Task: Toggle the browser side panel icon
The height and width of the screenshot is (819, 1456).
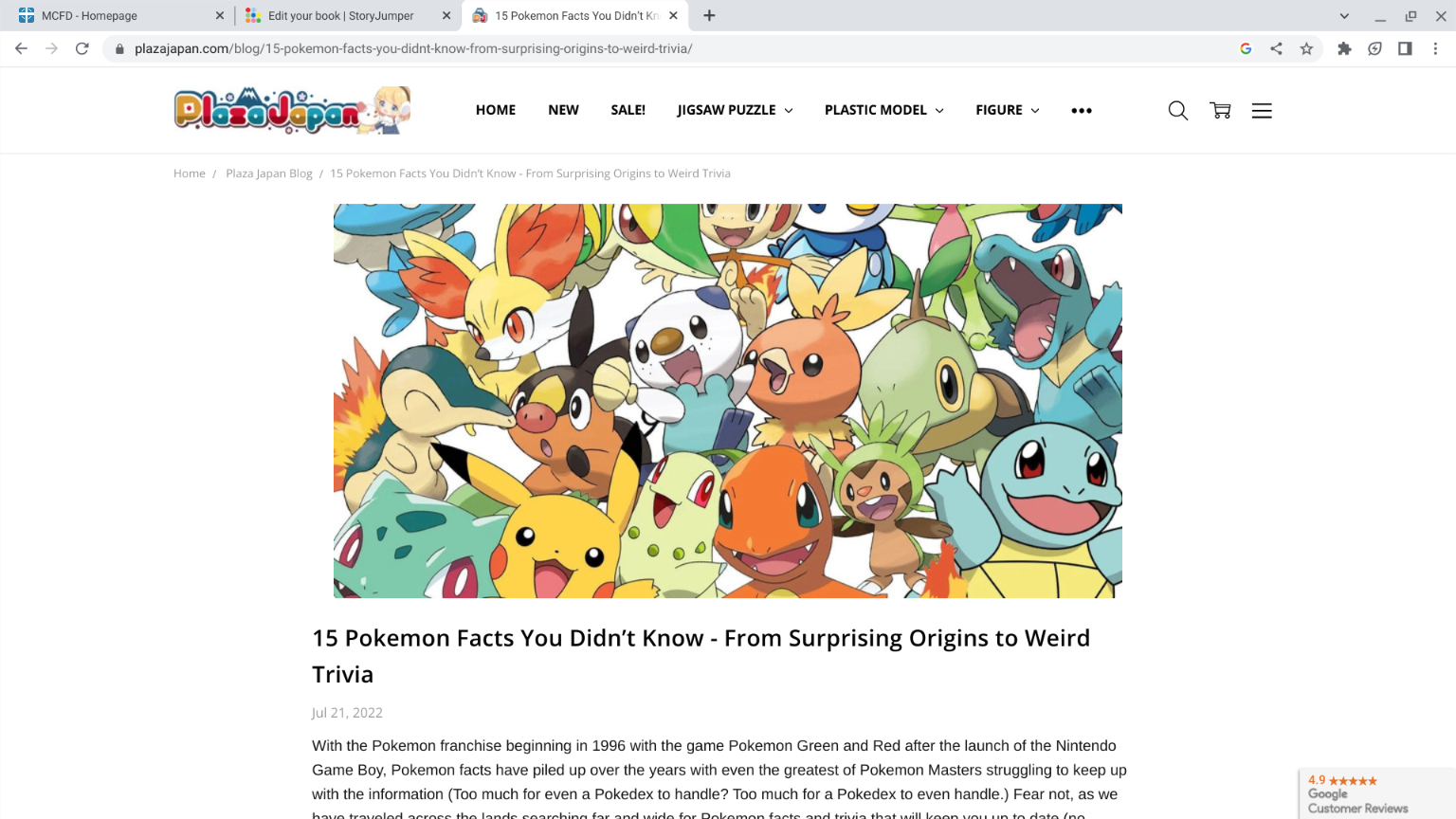Action: (x=1405, y=48)
